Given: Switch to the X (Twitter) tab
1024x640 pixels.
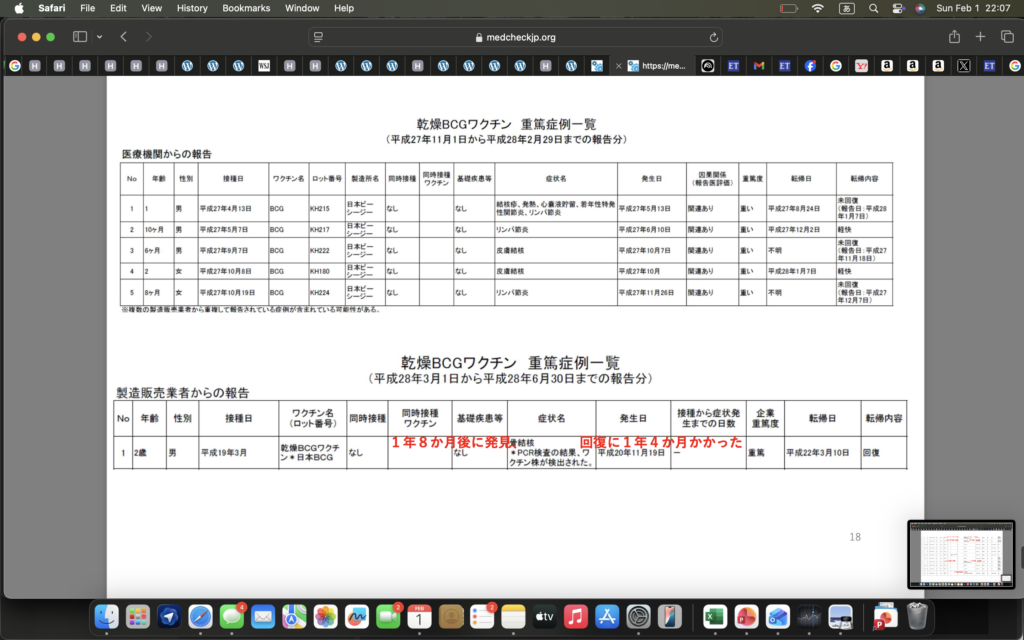Looking at the screenshot, I should tap(963, 66).
